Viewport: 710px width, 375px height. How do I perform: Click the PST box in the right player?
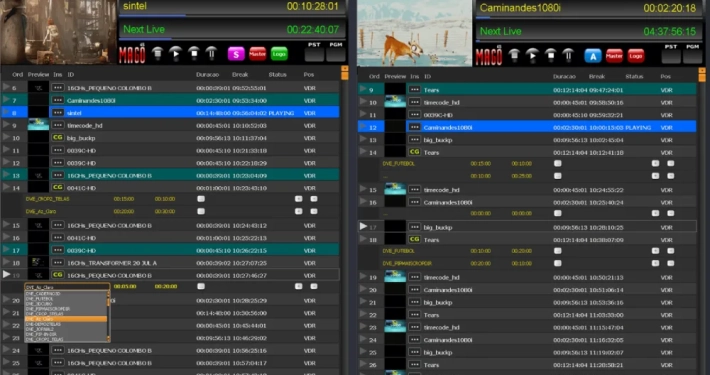pos(671,57)
